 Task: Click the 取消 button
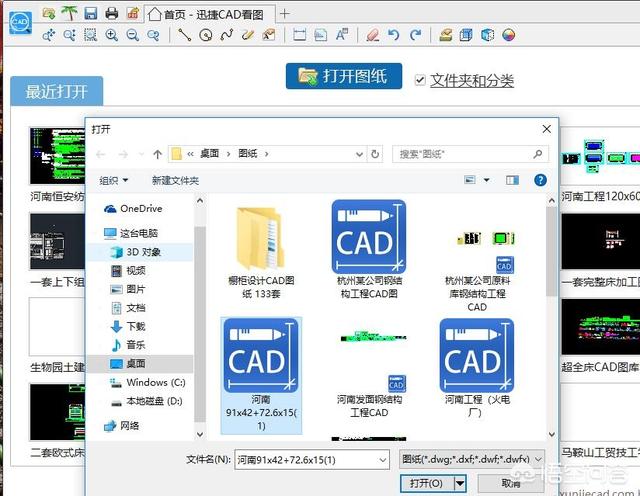point(510,484)
